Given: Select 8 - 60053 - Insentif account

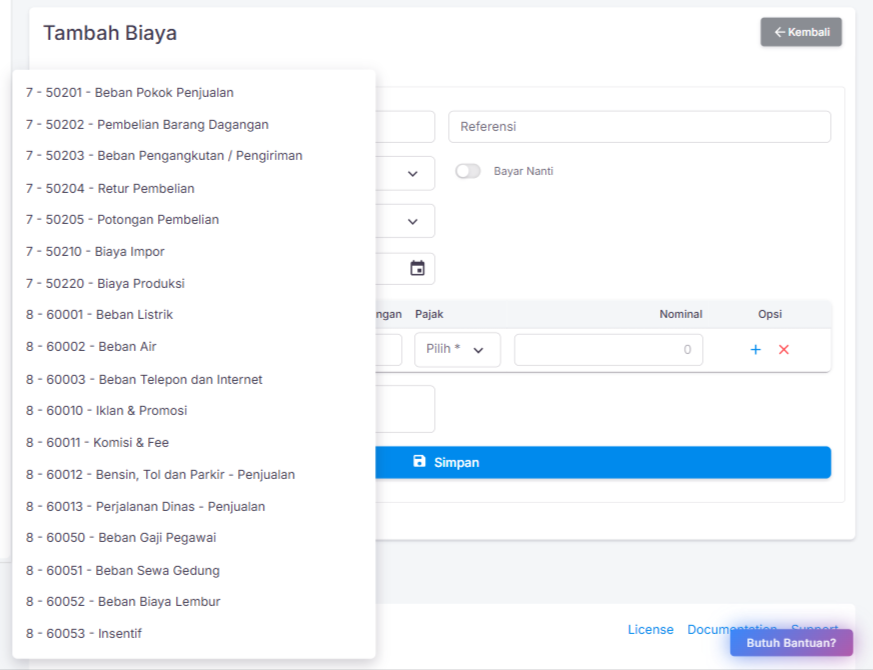Looking at the screenshot, I should tap(84, 634).
